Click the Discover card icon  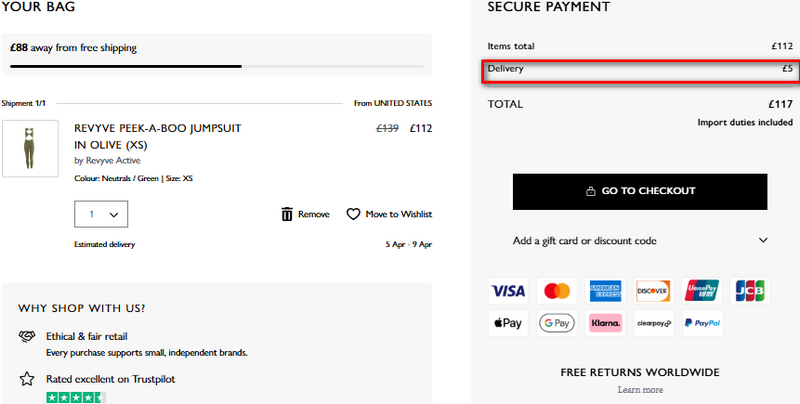coord(653,291)
